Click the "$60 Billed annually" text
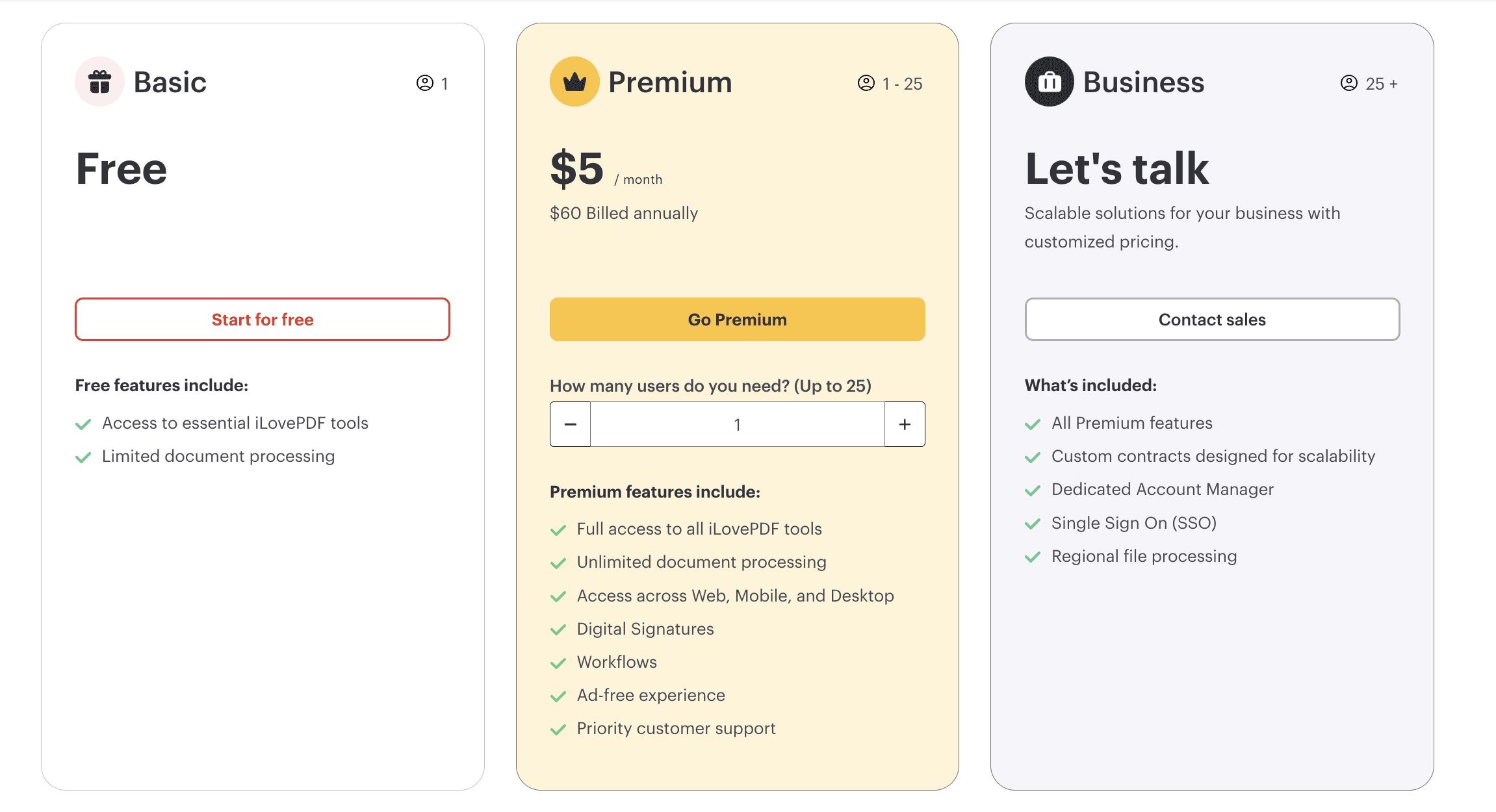The width and height of the screenshot is (1496, 812). 623,213
